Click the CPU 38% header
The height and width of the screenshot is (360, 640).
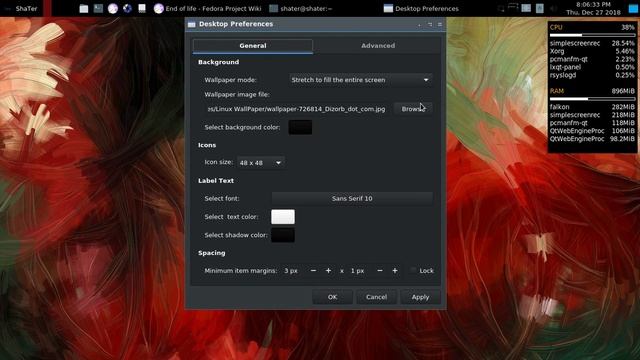coord(592,27)
